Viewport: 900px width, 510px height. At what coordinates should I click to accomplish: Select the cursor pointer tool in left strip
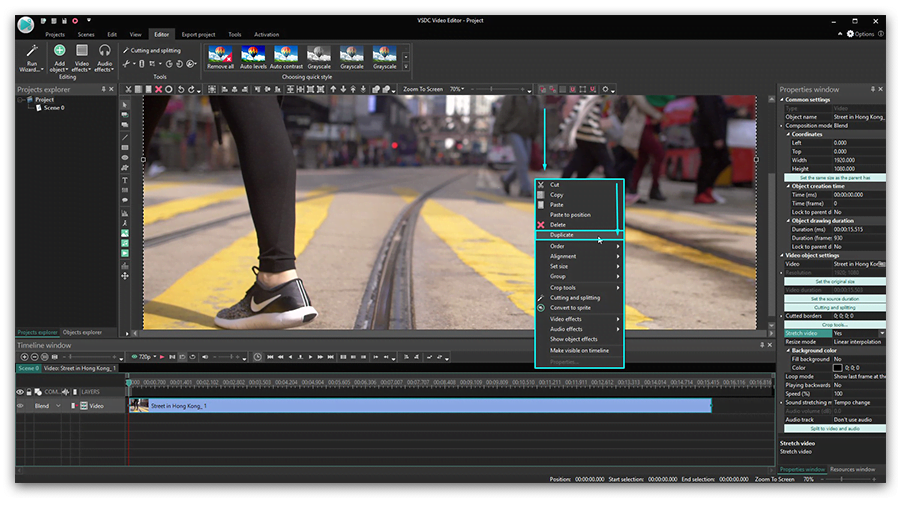tap(125, 105)
